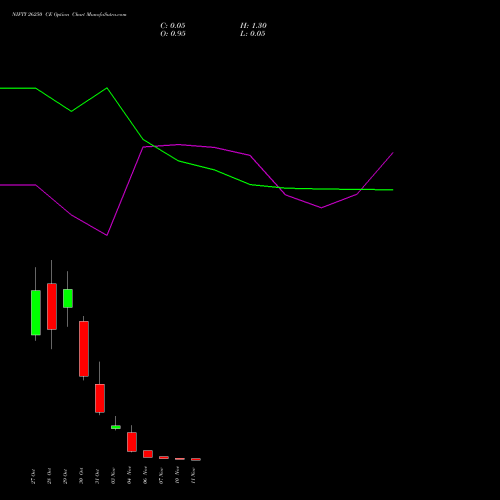
Task: Click the '04 Nov' date label
Action: [x=129, y=476]
